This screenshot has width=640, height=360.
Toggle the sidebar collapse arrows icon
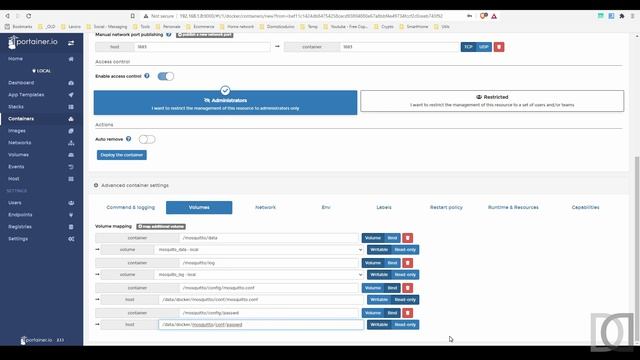[x=71, y=43]
